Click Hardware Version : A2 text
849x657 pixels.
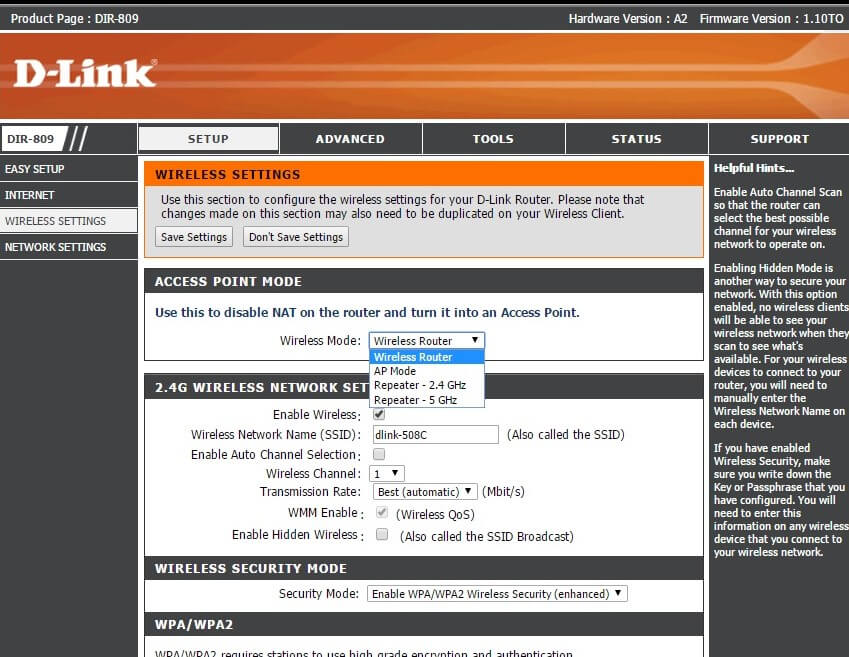click(x=628, y=18)
